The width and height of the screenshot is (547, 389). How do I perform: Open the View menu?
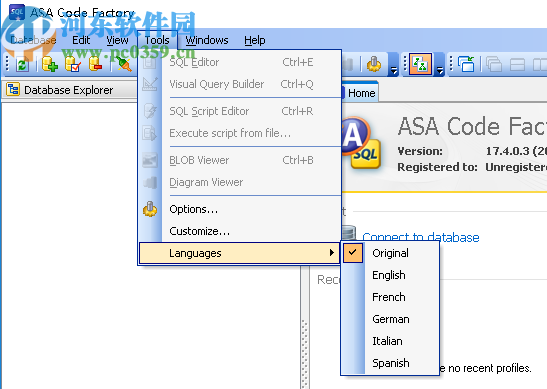click(117, 40)
